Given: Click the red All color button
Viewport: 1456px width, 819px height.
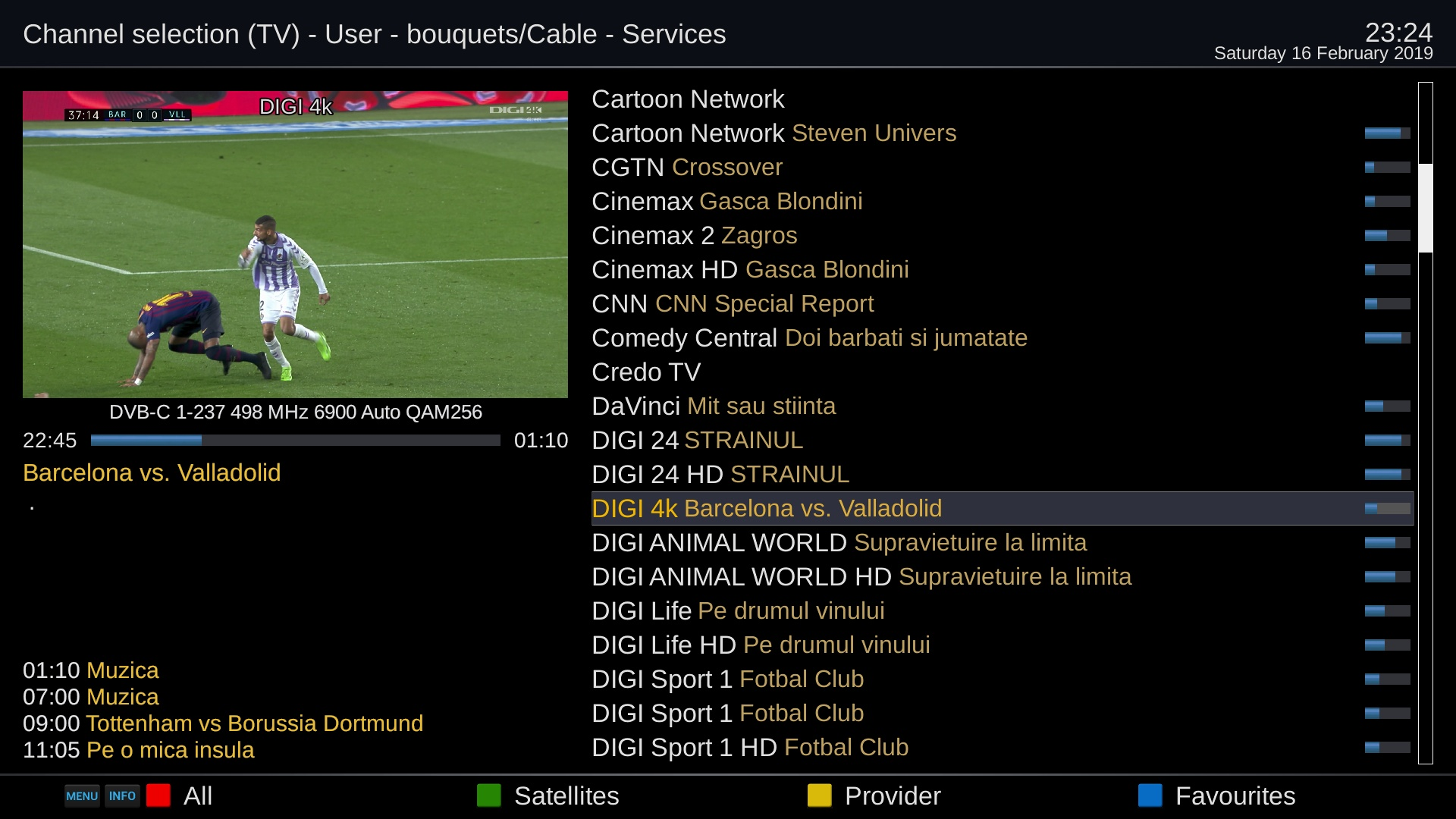Looking at the screenshot, I should (158, 795).
